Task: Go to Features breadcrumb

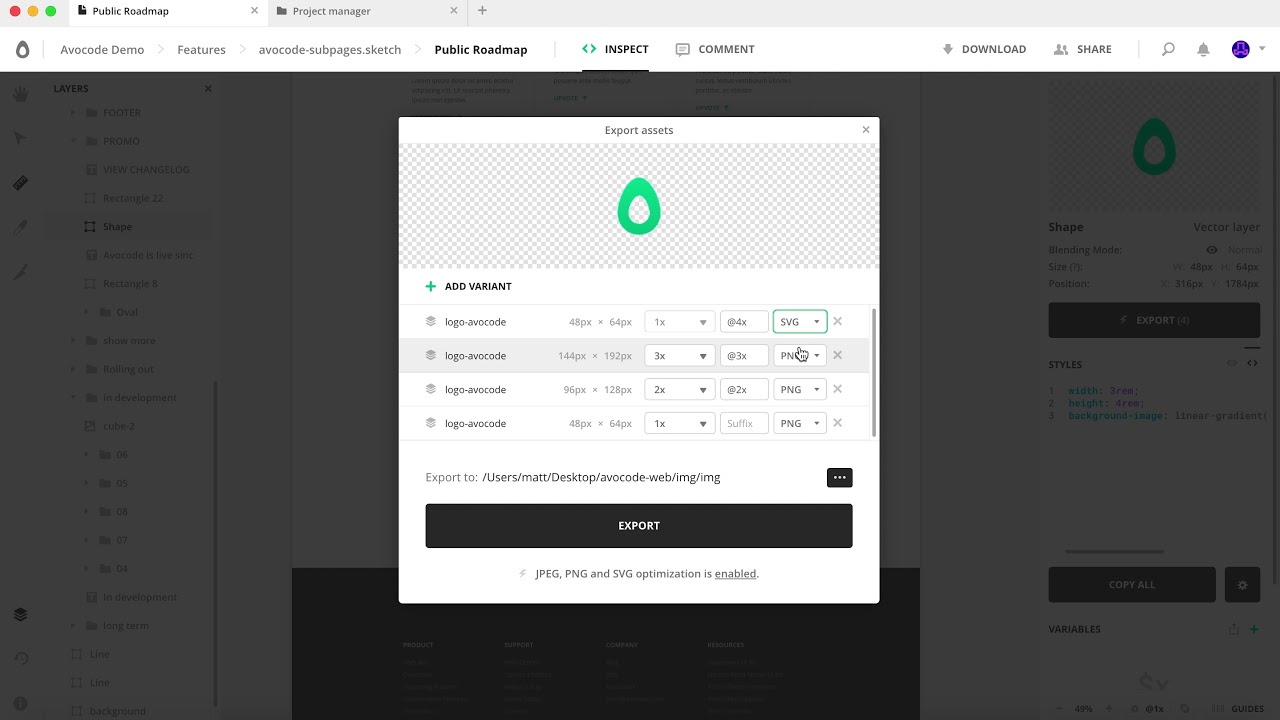Action: (201, 49)
